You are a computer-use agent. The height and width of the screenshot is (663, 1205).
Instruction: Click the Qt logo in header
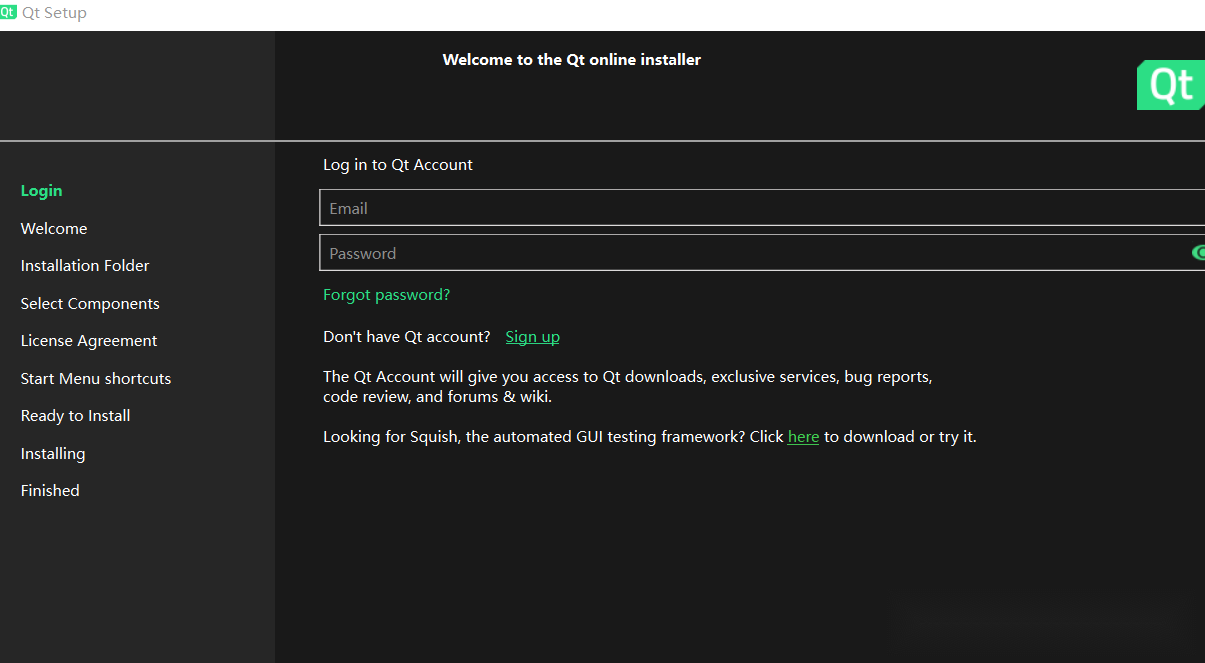[x=1171, y=85]
